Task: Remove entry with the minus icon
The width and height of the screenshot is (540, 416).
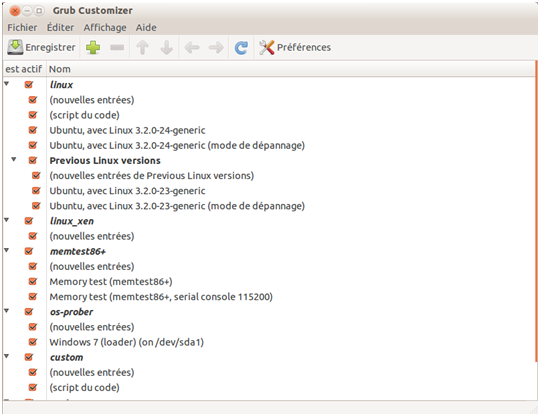Action: point(117,48)
